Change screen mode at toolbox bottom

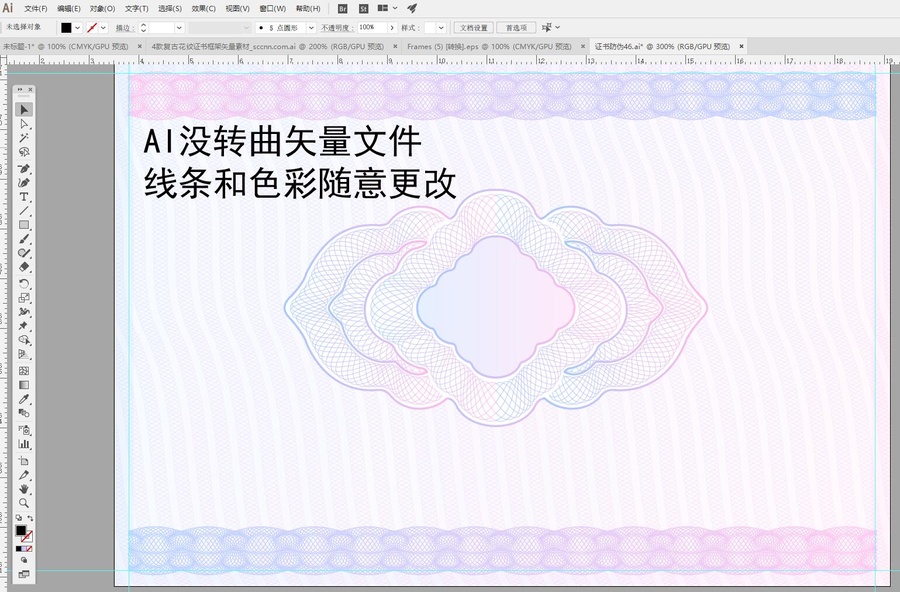pos(24,574)
